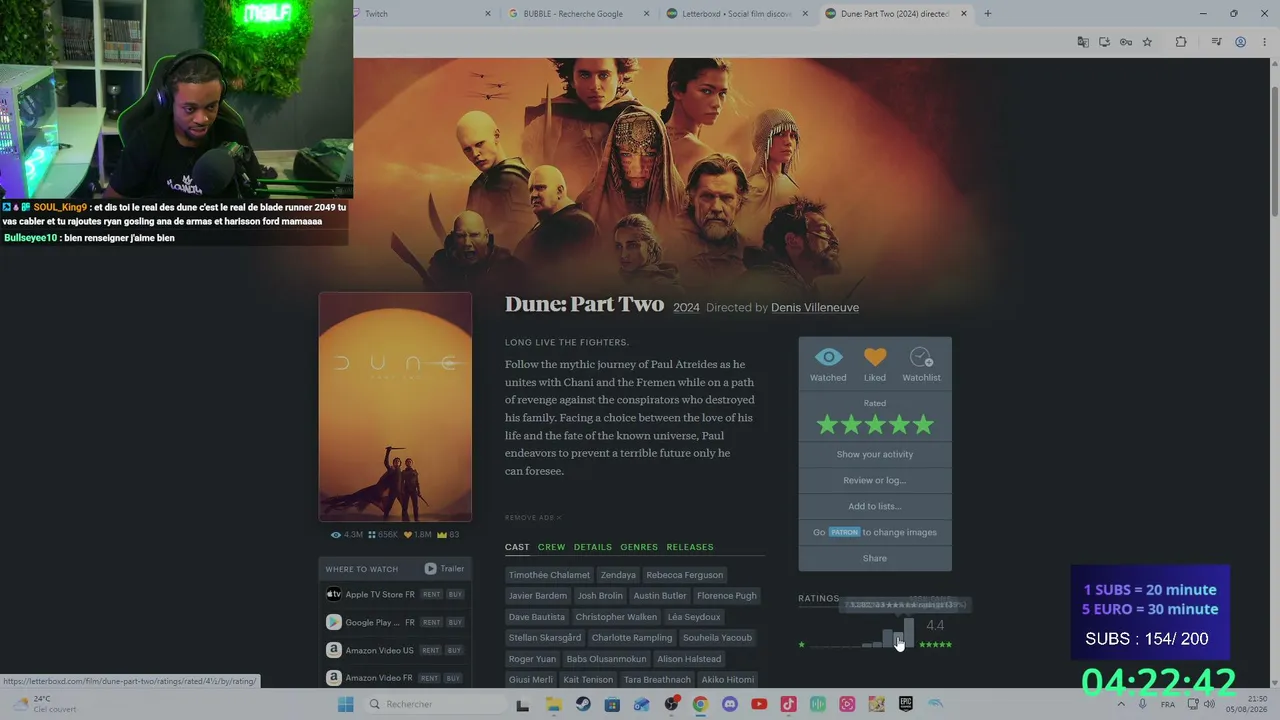Close the Dune: Part Two tab
The image size is (1280, 720).
964,14
